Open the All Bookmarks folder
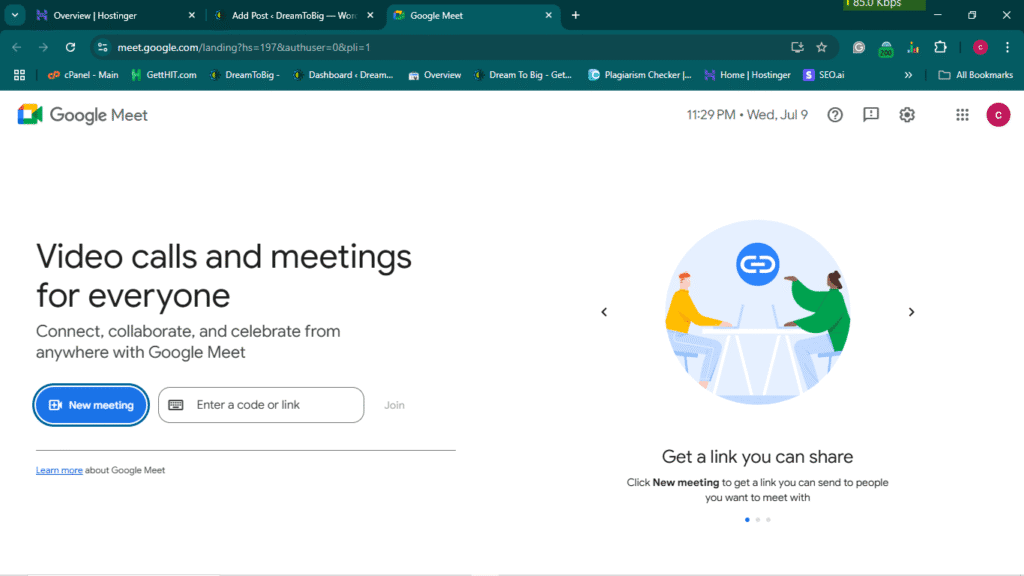 [976, 75]
